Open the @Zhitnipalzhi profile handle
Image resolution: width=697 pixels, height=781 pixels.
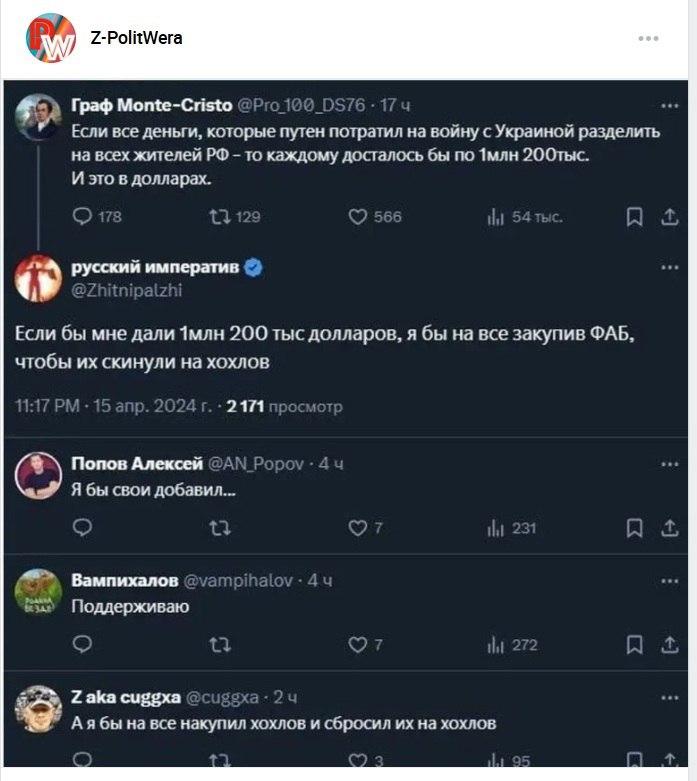(x=126, y=289)
